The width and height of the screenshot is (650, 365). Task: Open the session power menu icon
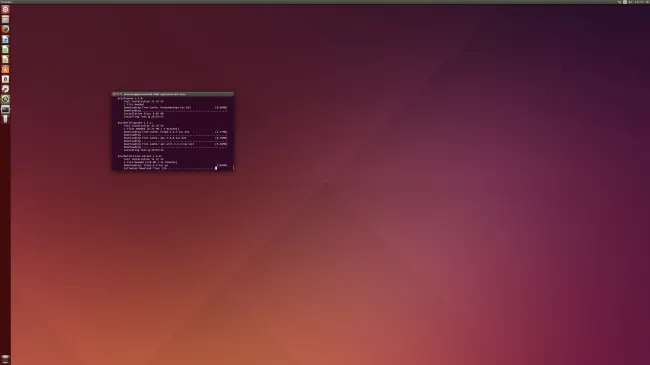coord(647,2)
